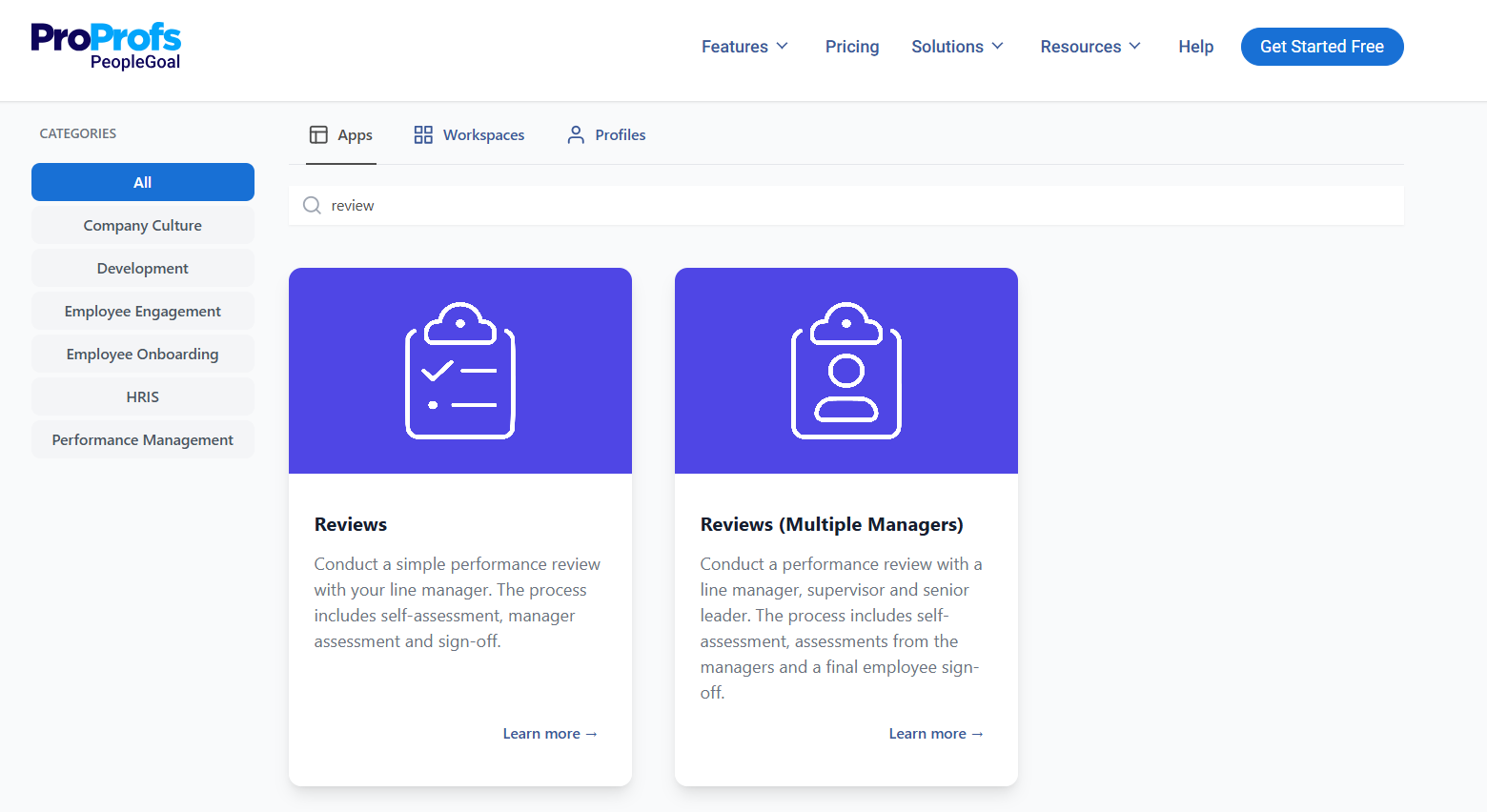Open the Pricing page
The height and width of the screenshot is (812, 1487).
click(852, 47)
